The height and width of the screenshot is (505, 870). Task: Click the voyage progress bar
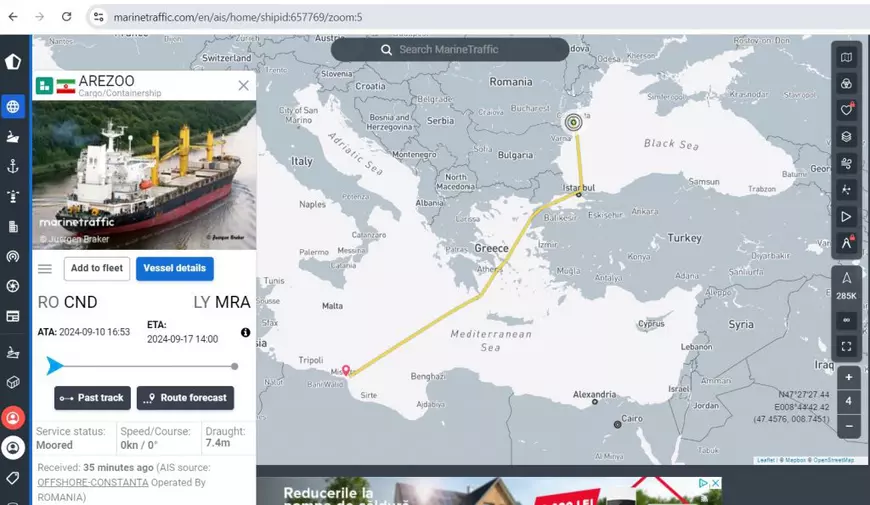[143, 366]
